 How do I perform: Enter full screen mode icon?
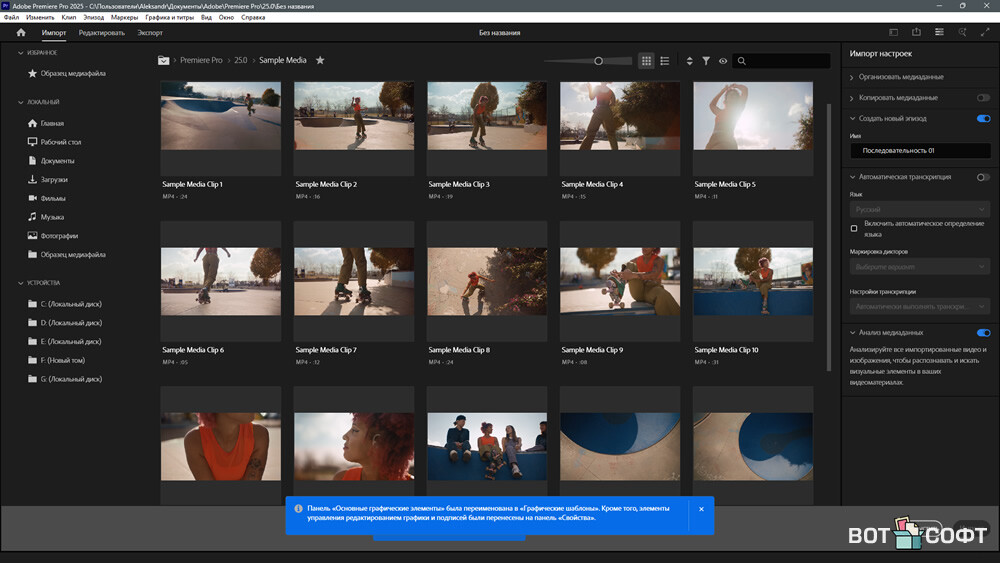pos(985,32)
